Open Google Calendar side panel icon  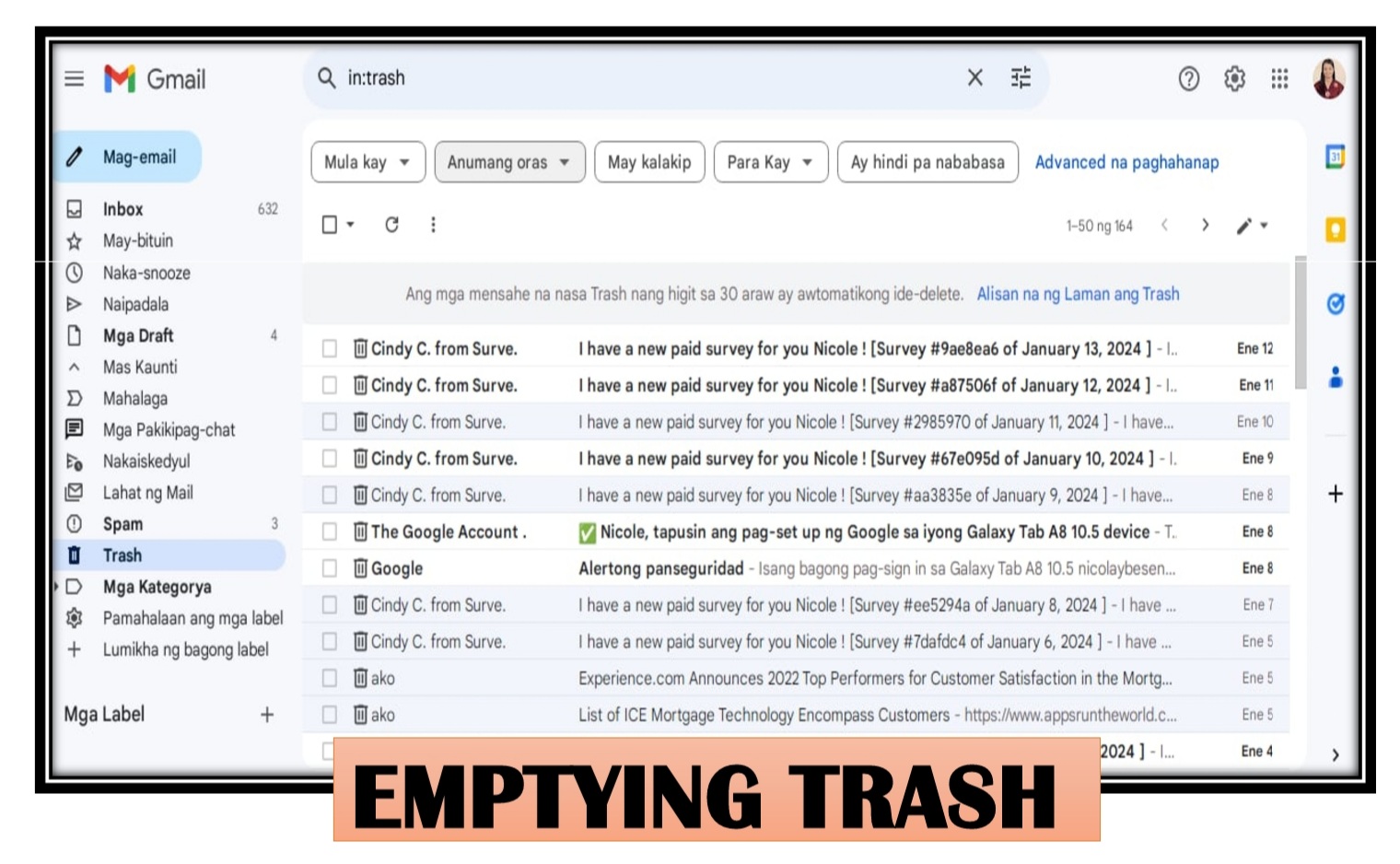[x=1335, y=158]
